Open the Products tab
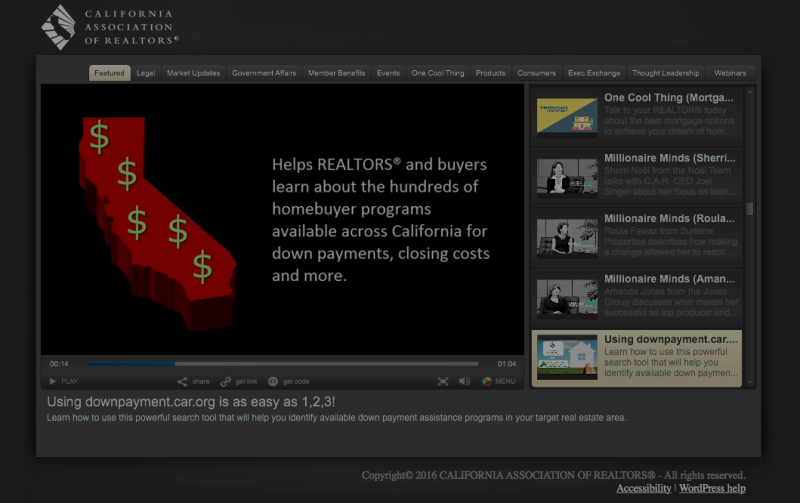Screen dimensions: 800x503 click(x=490, y=73)
